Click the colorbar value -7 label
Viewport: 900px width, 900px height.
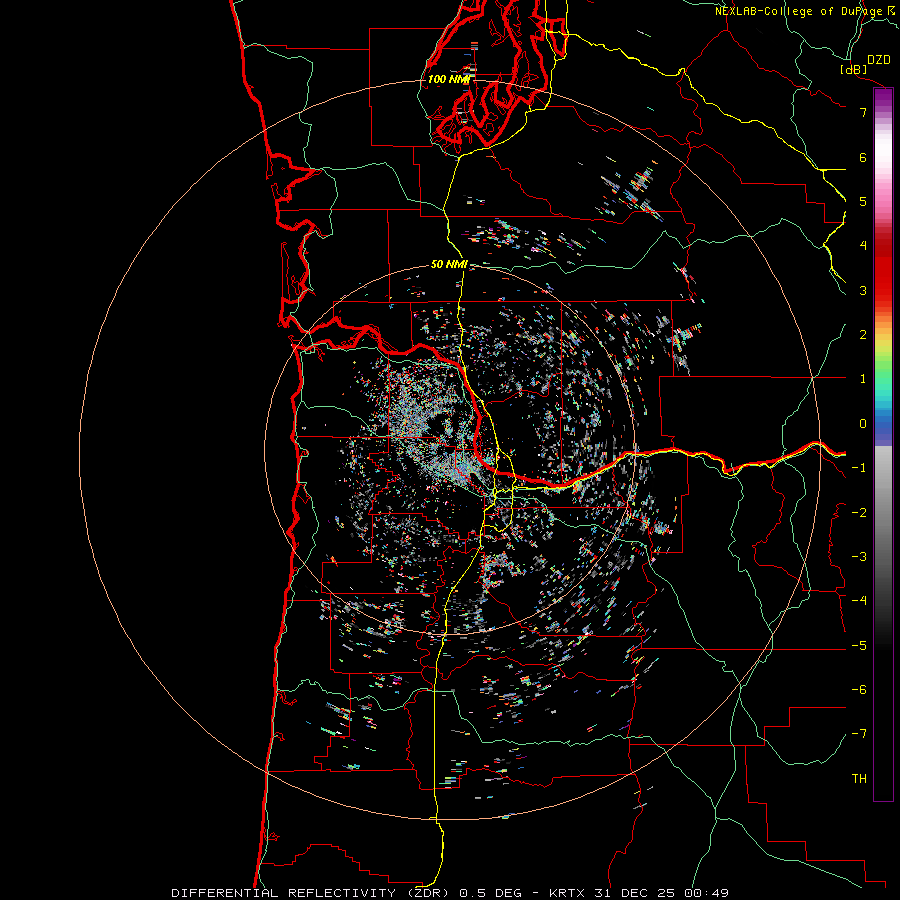859,734
